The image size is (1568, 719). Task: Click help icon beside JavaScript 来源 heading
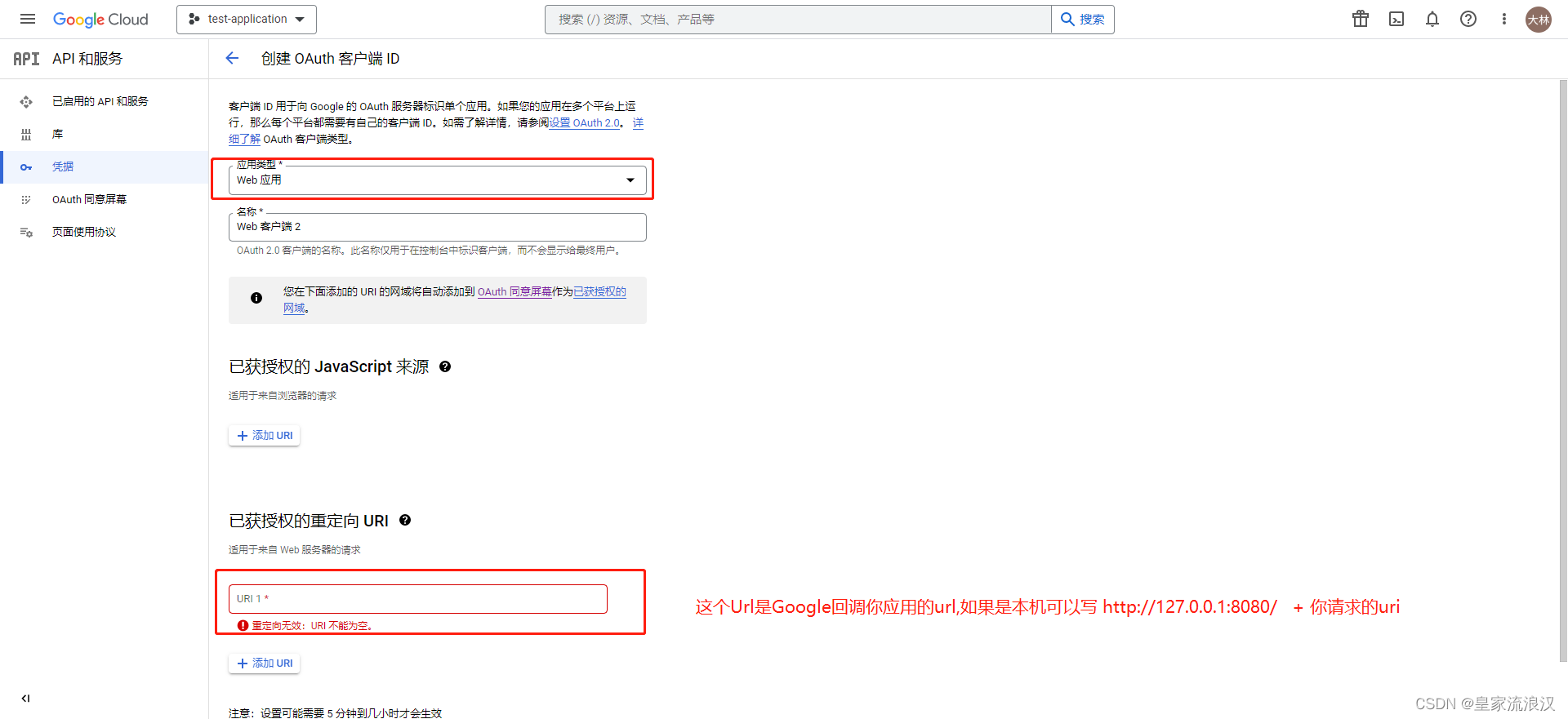pyautogui.click(x=445, y=366)
